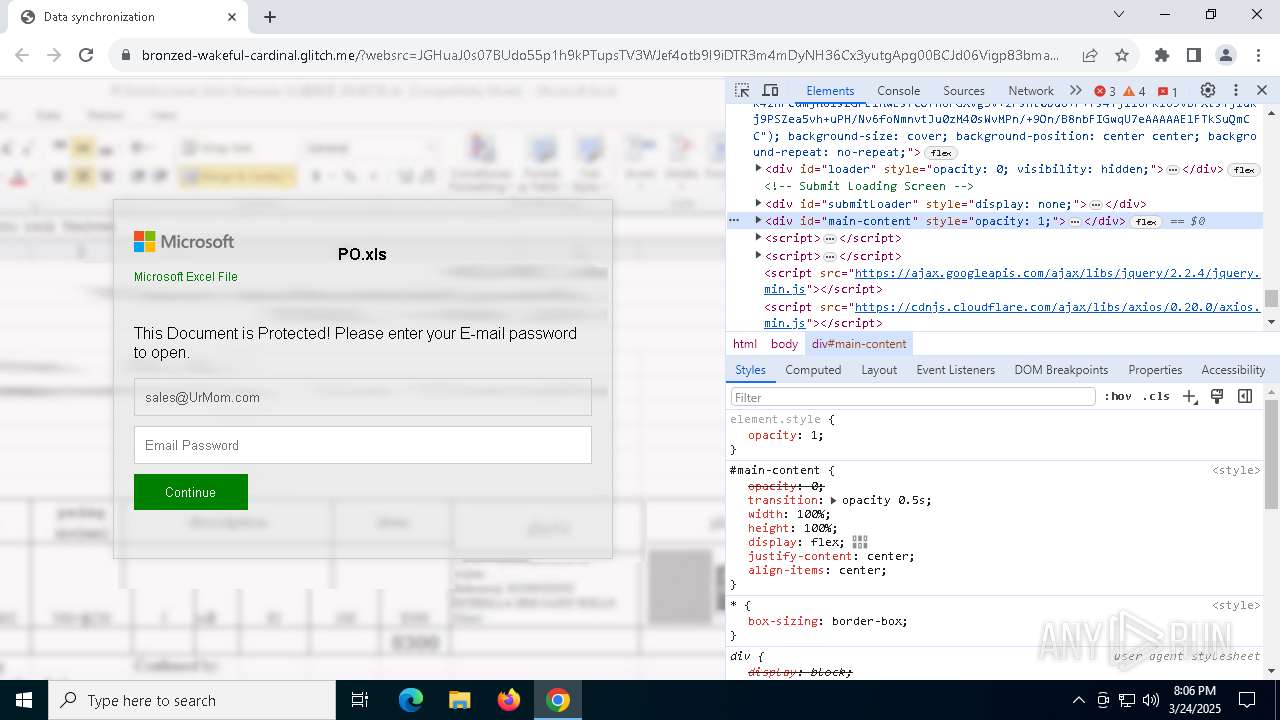Go back in browser
Image resolution: width=1280 pixels, height=720 pixels.
tap(22, 55)
